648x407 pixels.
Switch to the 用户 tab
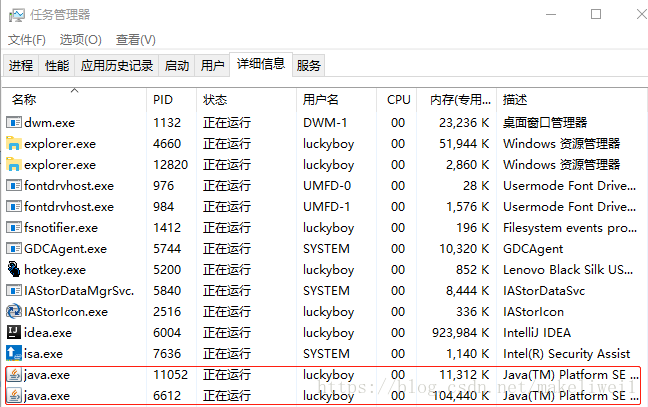[212, 65]
